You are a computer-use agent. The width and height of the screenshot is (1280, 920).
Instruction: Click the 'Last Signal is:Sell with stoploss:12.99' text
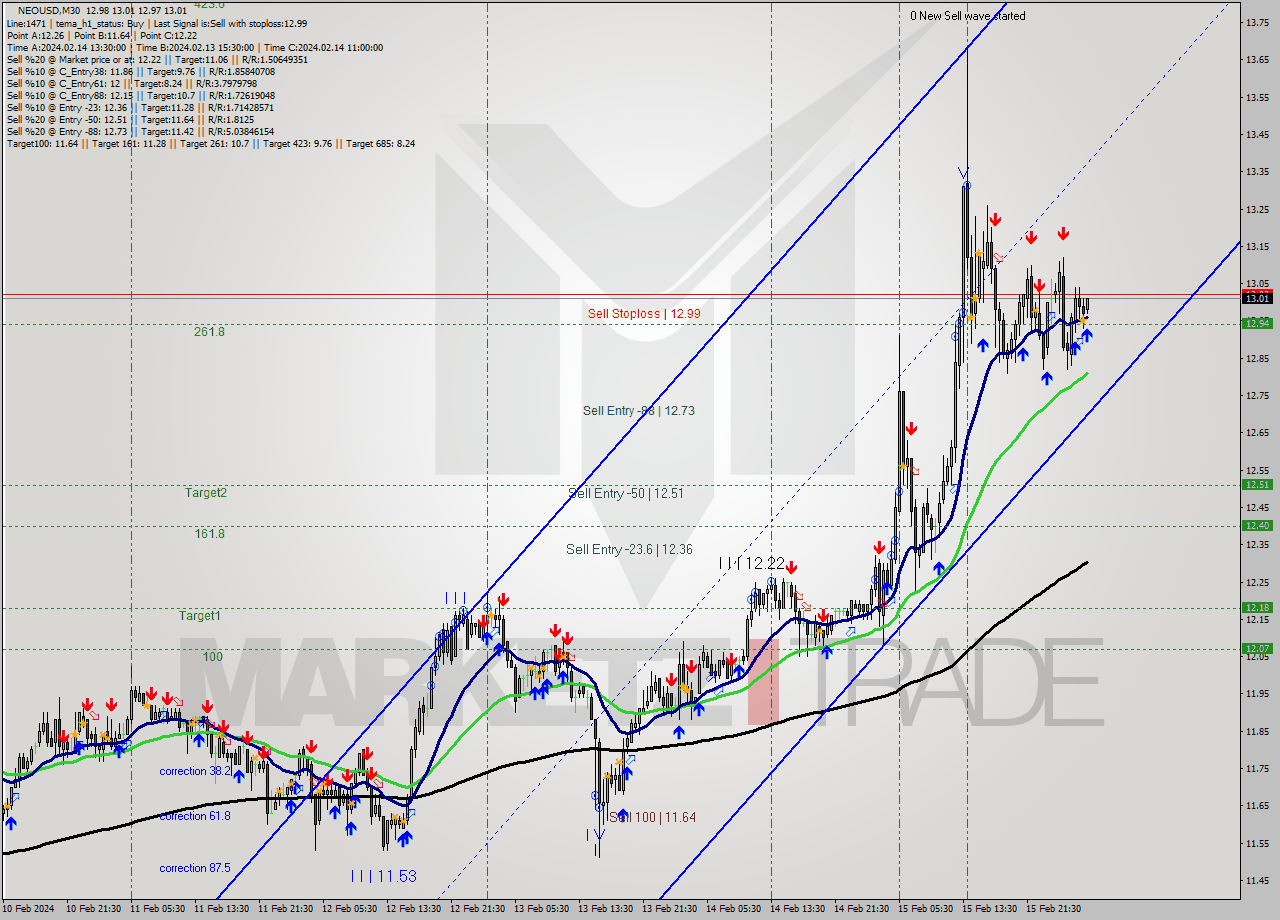[x=231, y=23]
